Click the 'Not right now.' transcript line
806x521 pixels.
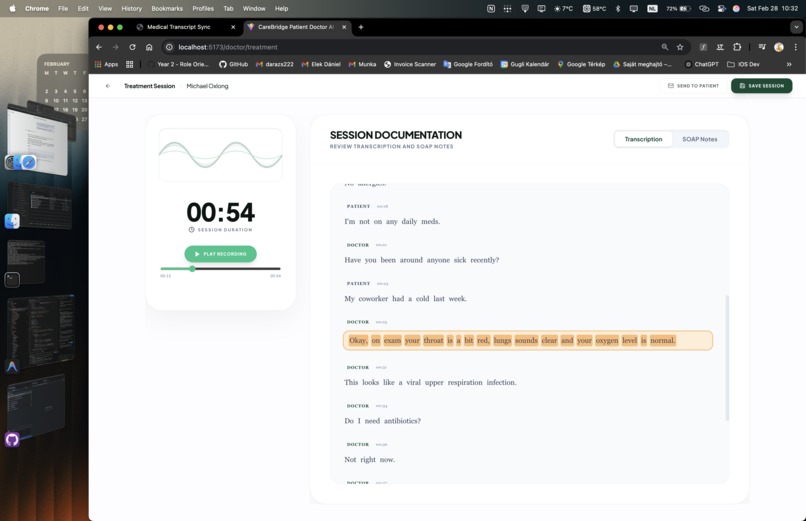[370, 459]
